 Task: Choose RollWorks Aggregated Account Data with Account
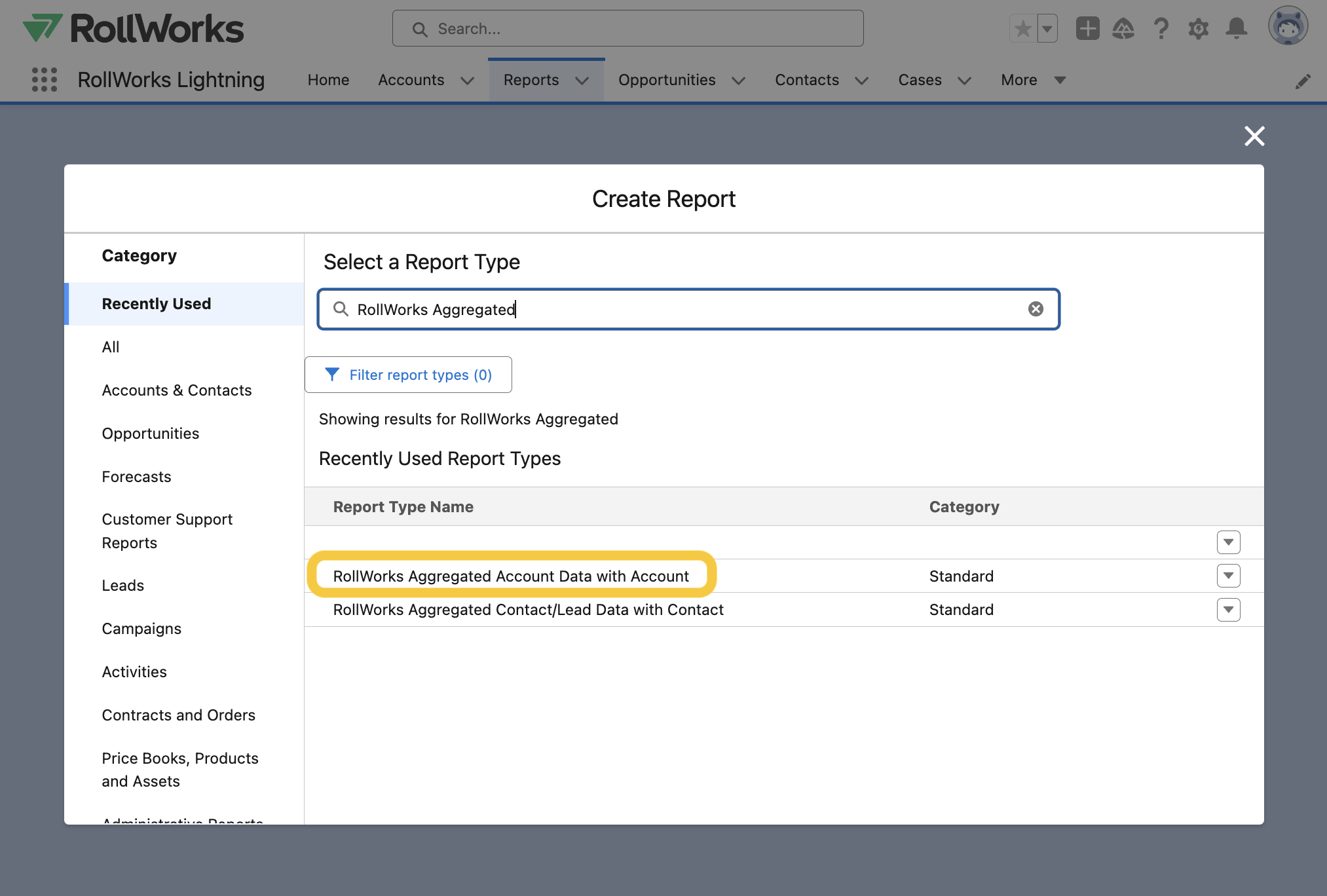[511, 576]
